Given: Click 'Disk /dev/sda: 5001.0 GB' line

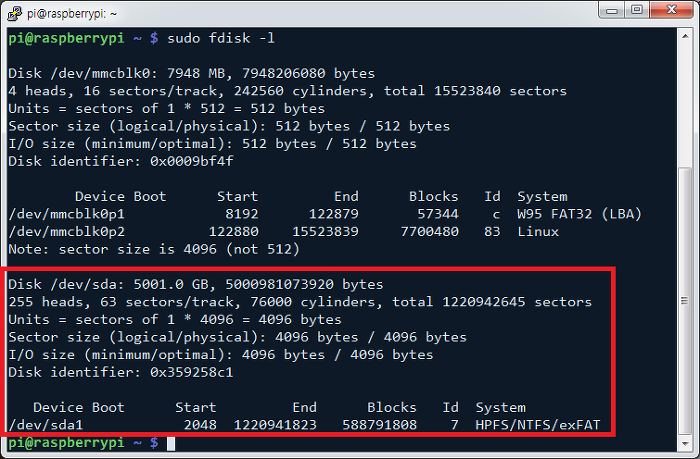Looking at the screenshot, I should point(196,284).
